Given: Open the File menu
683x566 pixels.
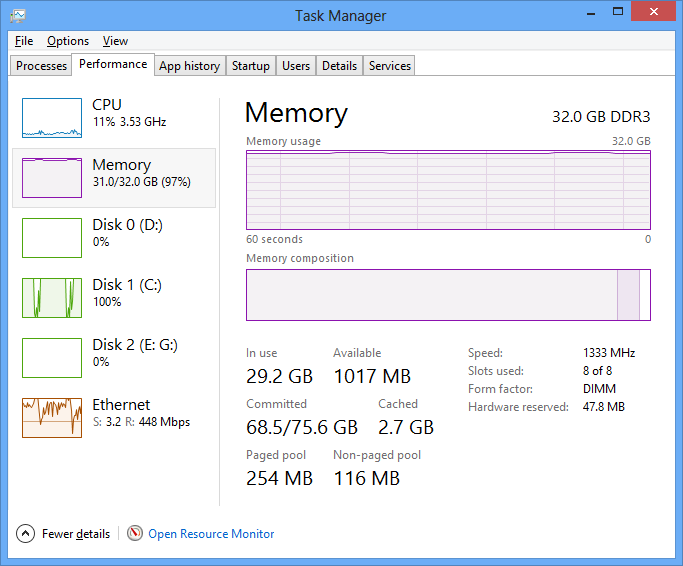Looking at the screenshot, I should 24,41.
